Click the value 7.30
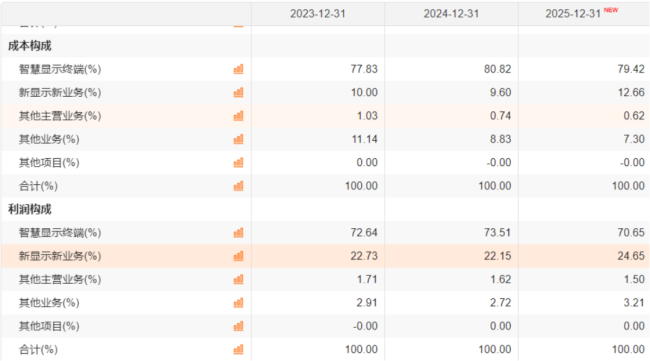This screenshot has height=361, width=650. (x=634, y=139)
